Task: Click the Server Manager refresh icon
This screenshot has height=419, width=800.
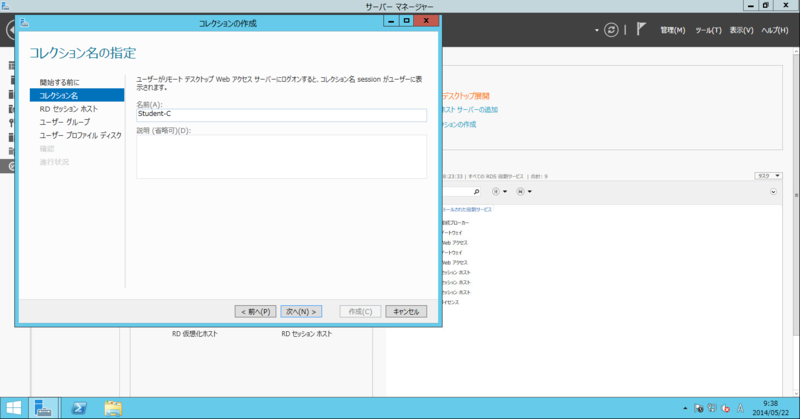Action: coord(611,30)
